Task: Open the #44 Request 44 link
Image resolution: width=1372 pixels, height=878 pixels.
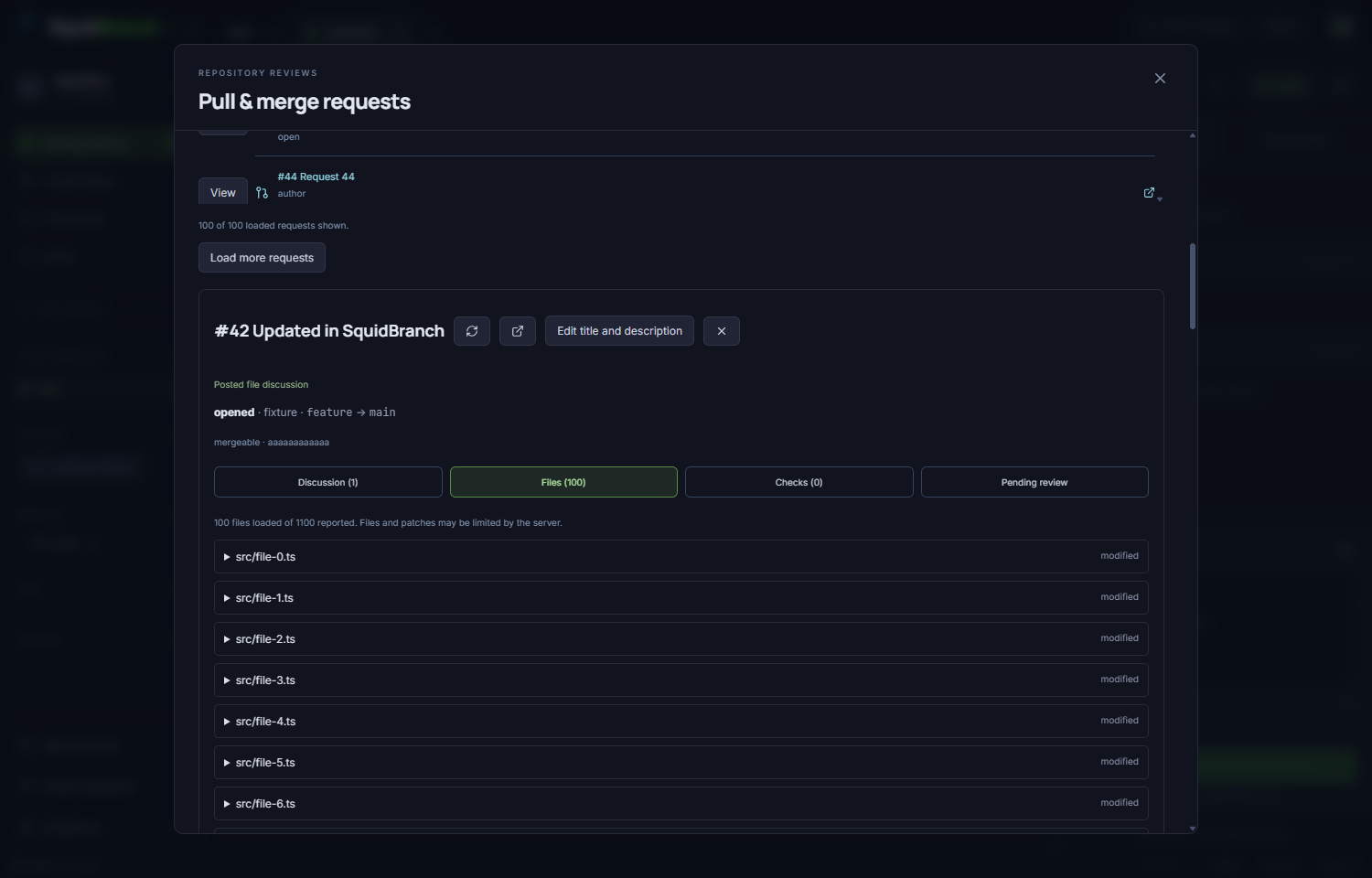Action: tap(316, 177)
